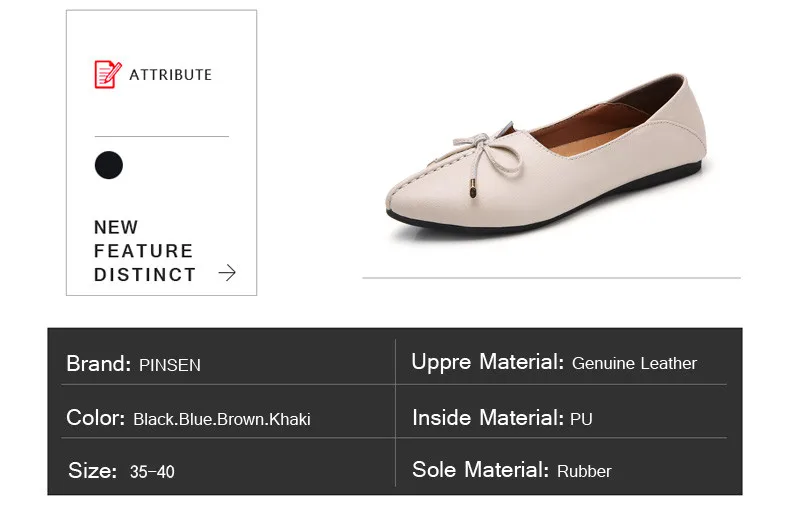Click the red attribute notepad icon
The width and height of the screenshot is (790, 527).
point(108,74)
